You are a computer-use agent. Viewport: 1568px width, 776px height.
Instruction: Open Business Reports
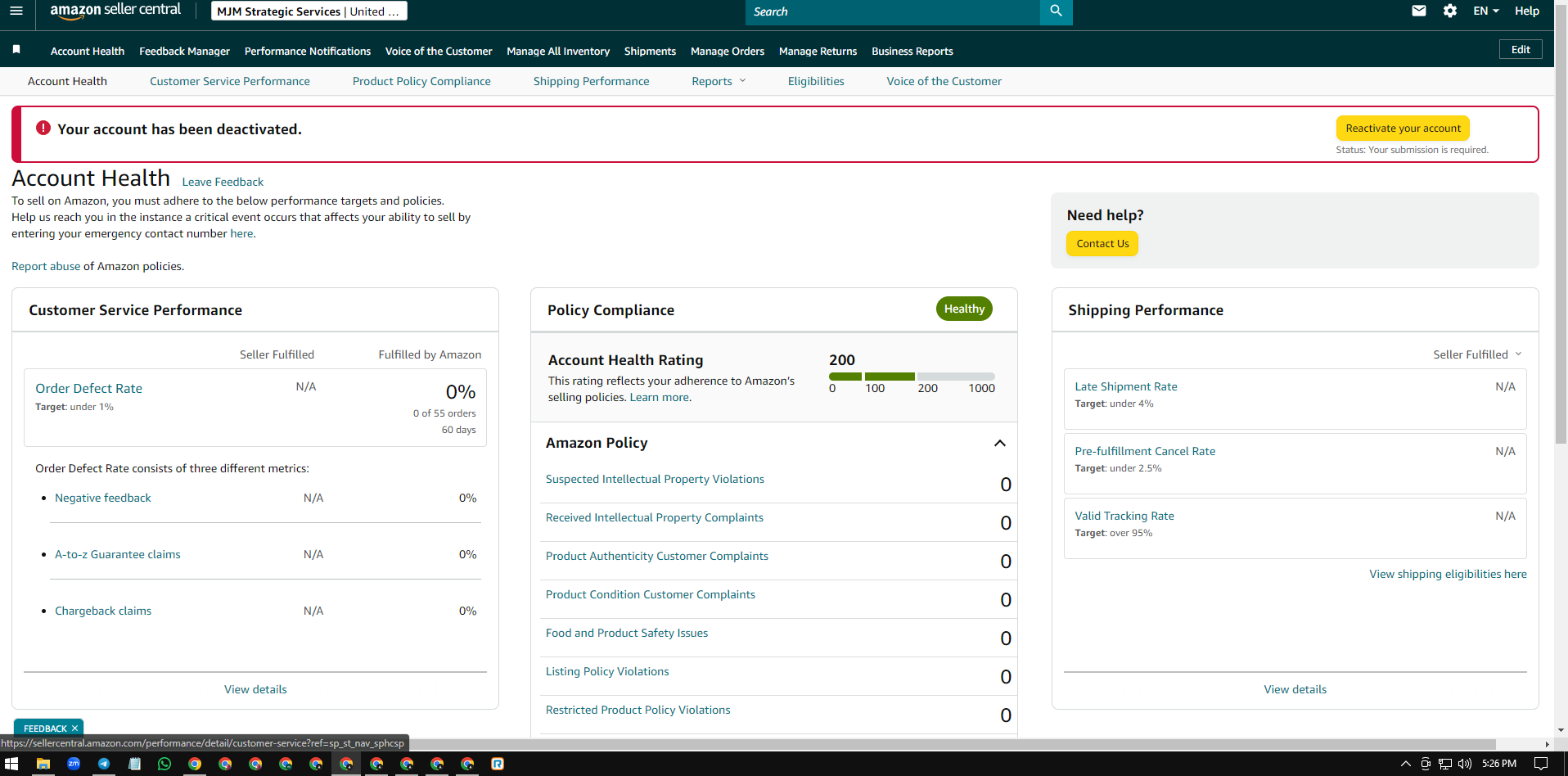[x=912, y=51]
